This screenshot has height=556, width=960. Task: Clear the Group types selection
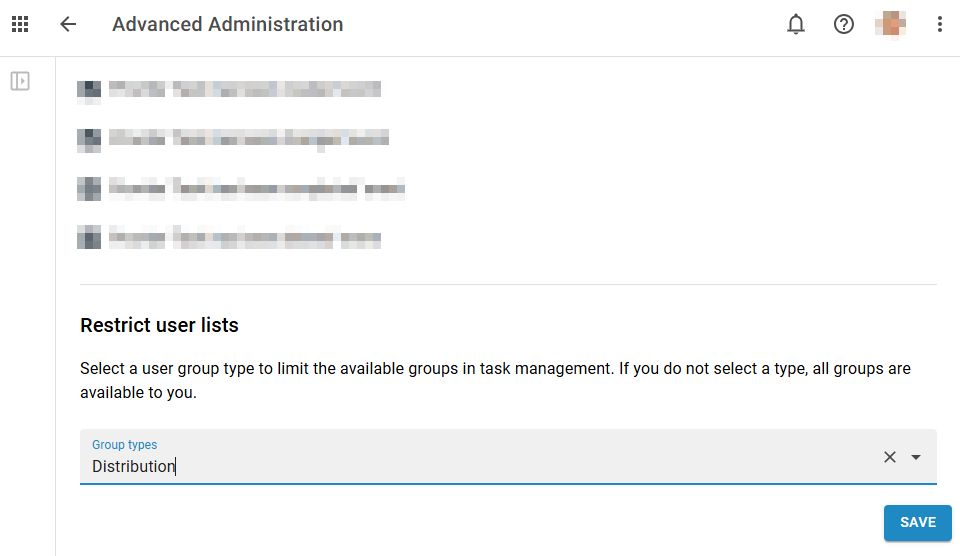(889, 457)
